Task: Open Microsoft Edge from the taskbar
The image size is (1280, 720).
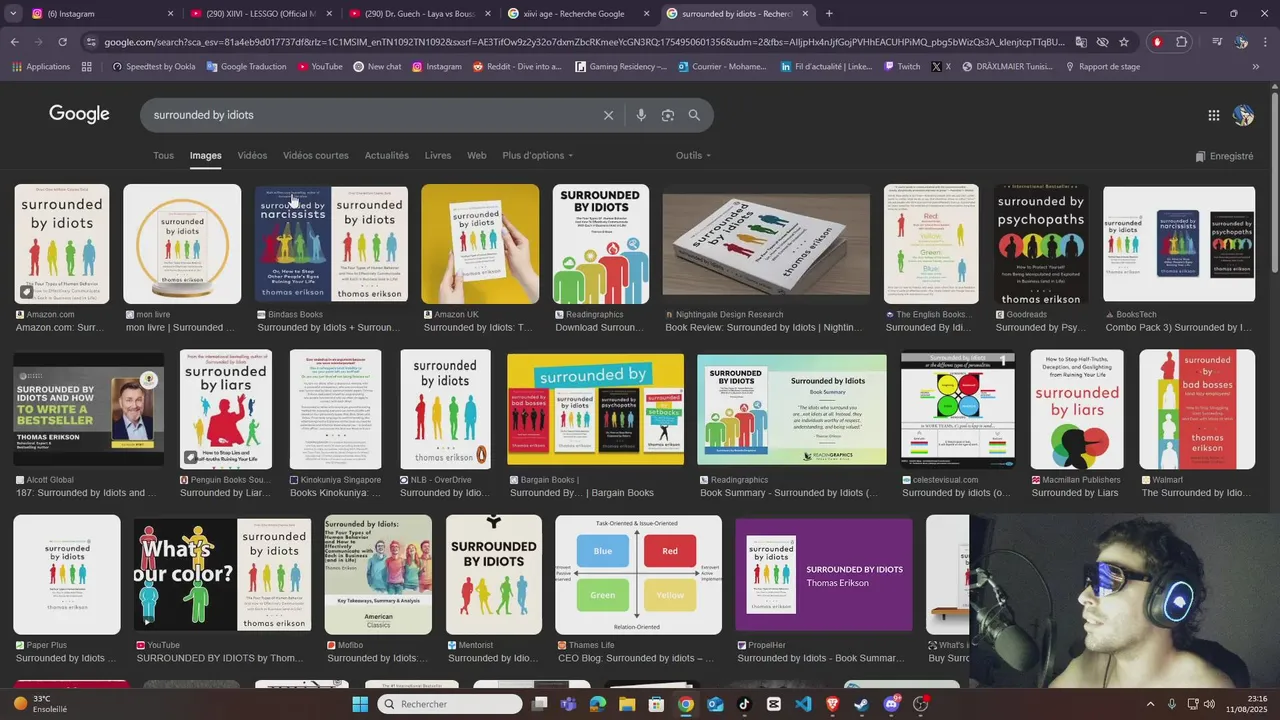Action: [x=598, y=704]
